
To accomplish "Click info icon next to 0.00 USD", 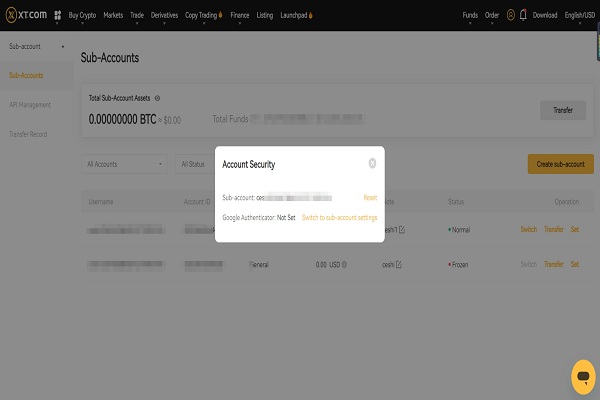I will click(344, 264).
